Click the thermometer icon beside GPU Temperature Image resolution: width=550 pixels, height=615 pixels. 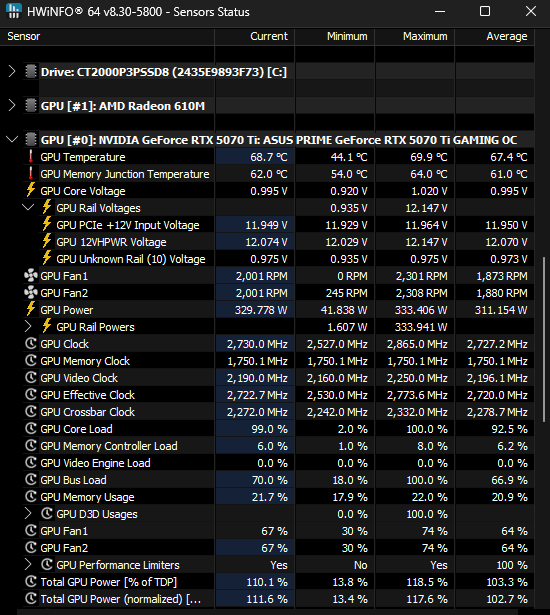tap(31, 156)
